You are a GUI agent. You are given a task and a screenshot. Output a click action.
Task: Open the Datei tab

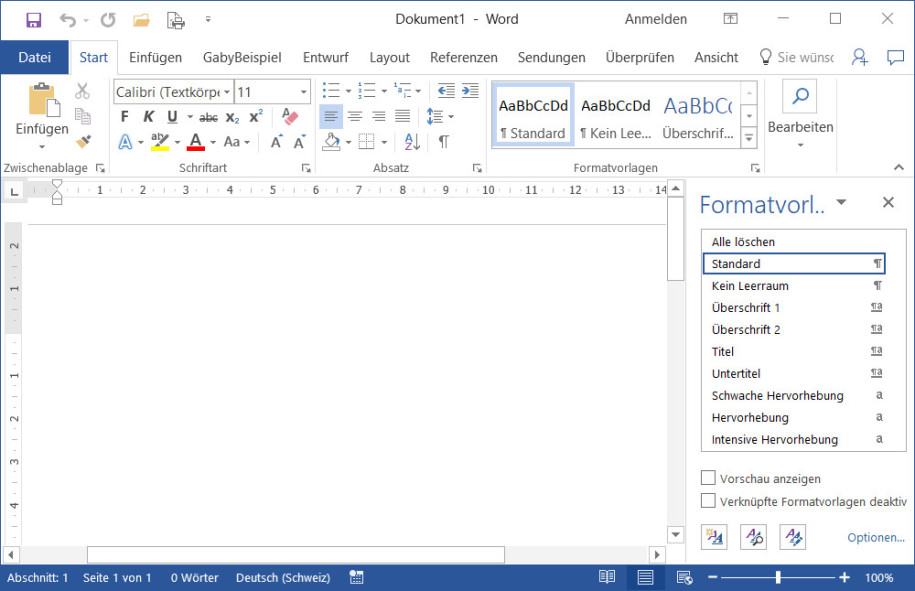click(34, 57)
